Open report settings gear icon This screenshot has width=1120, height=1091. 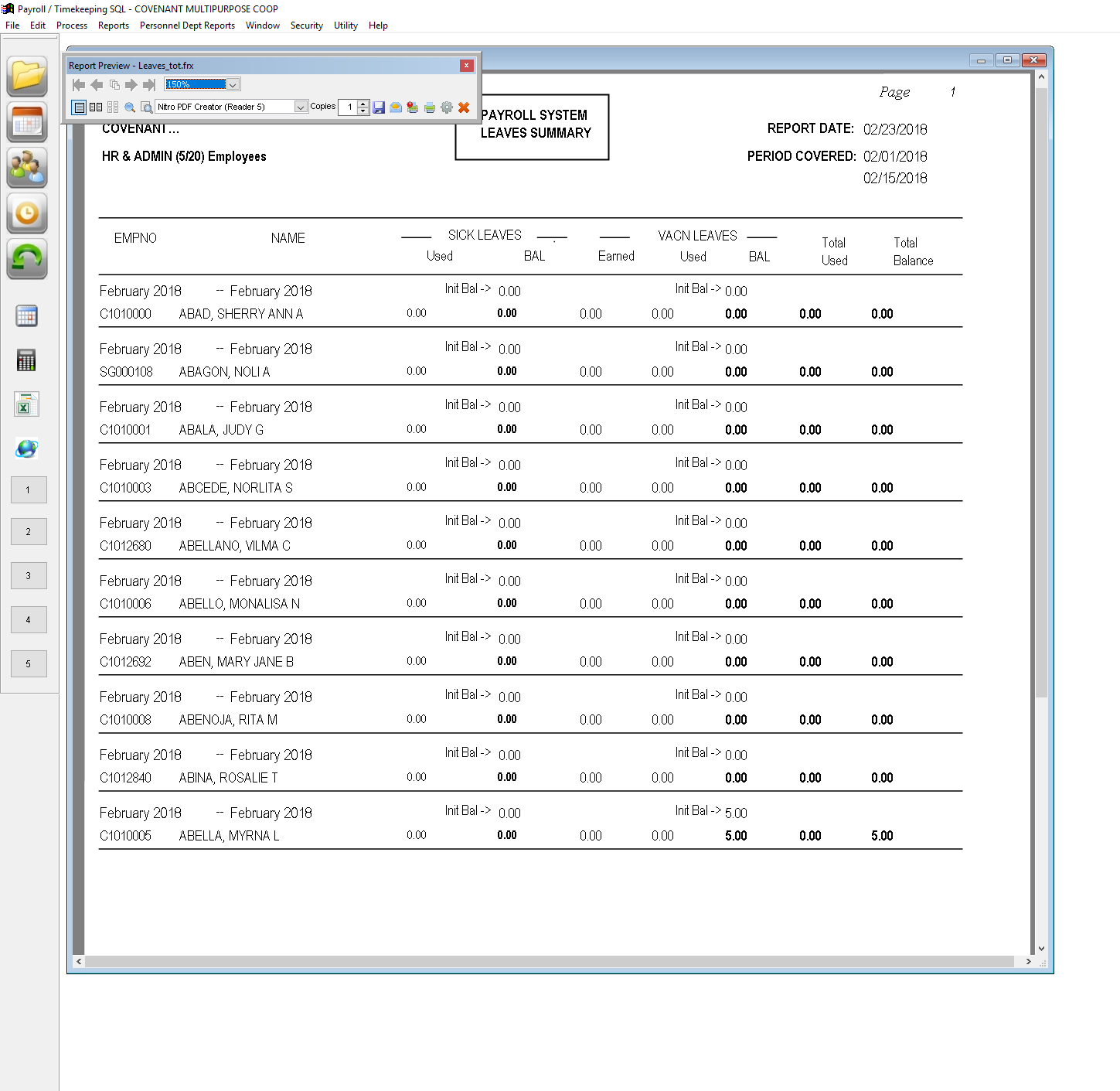point(447,107)
